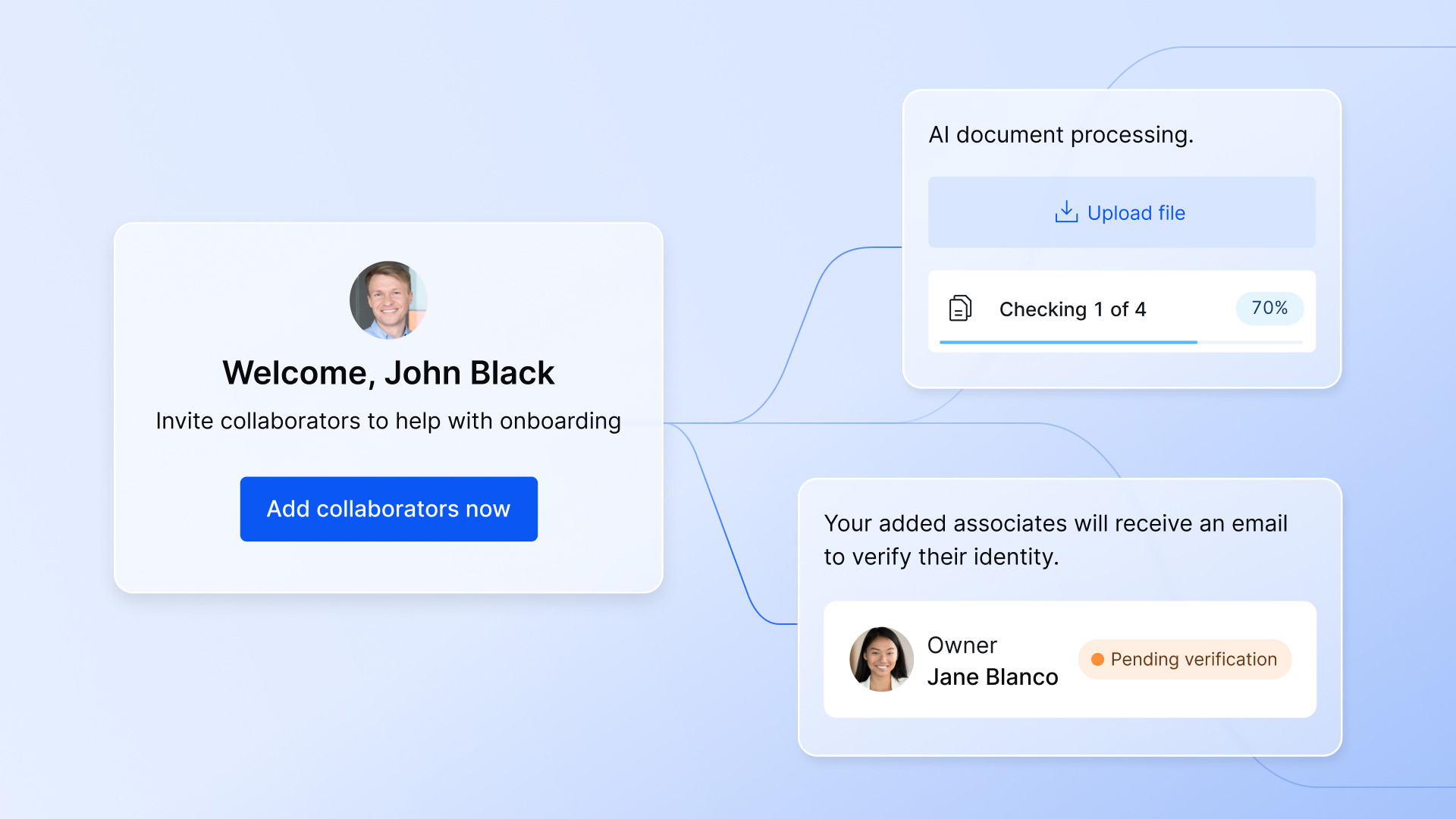Click the download arrow upload icon
The width and height of the screenshot is (1456, 819).
pos(1065,212)
